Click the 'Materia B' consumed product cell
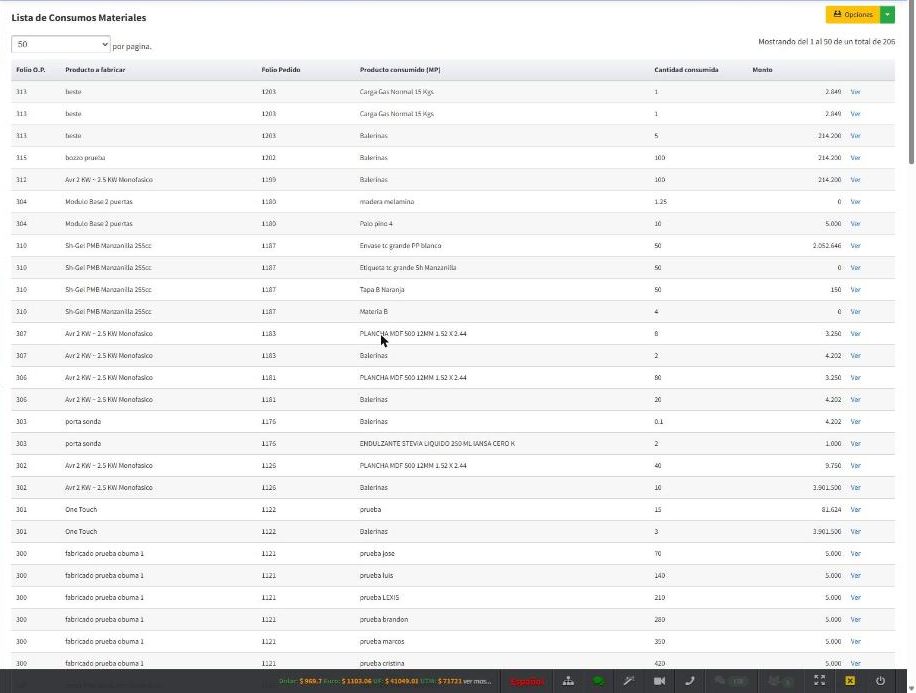Screen dimensions: 916x693 [373, 311]
